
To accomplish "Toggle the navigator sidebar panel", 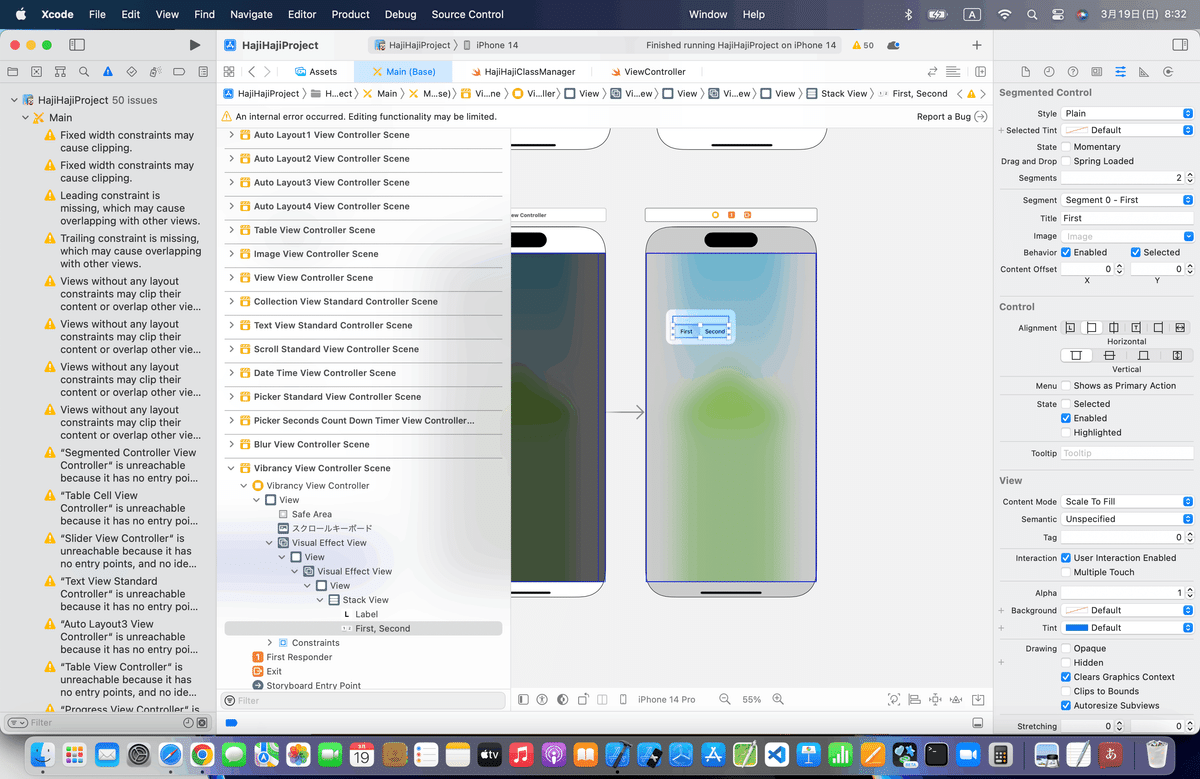I will [77, 45].
